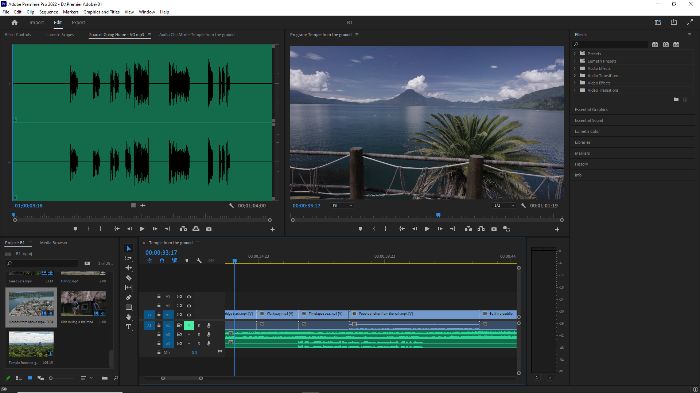Toggle A1 source patching button
This screenshot has height=393, width=700.
point(149,325)
